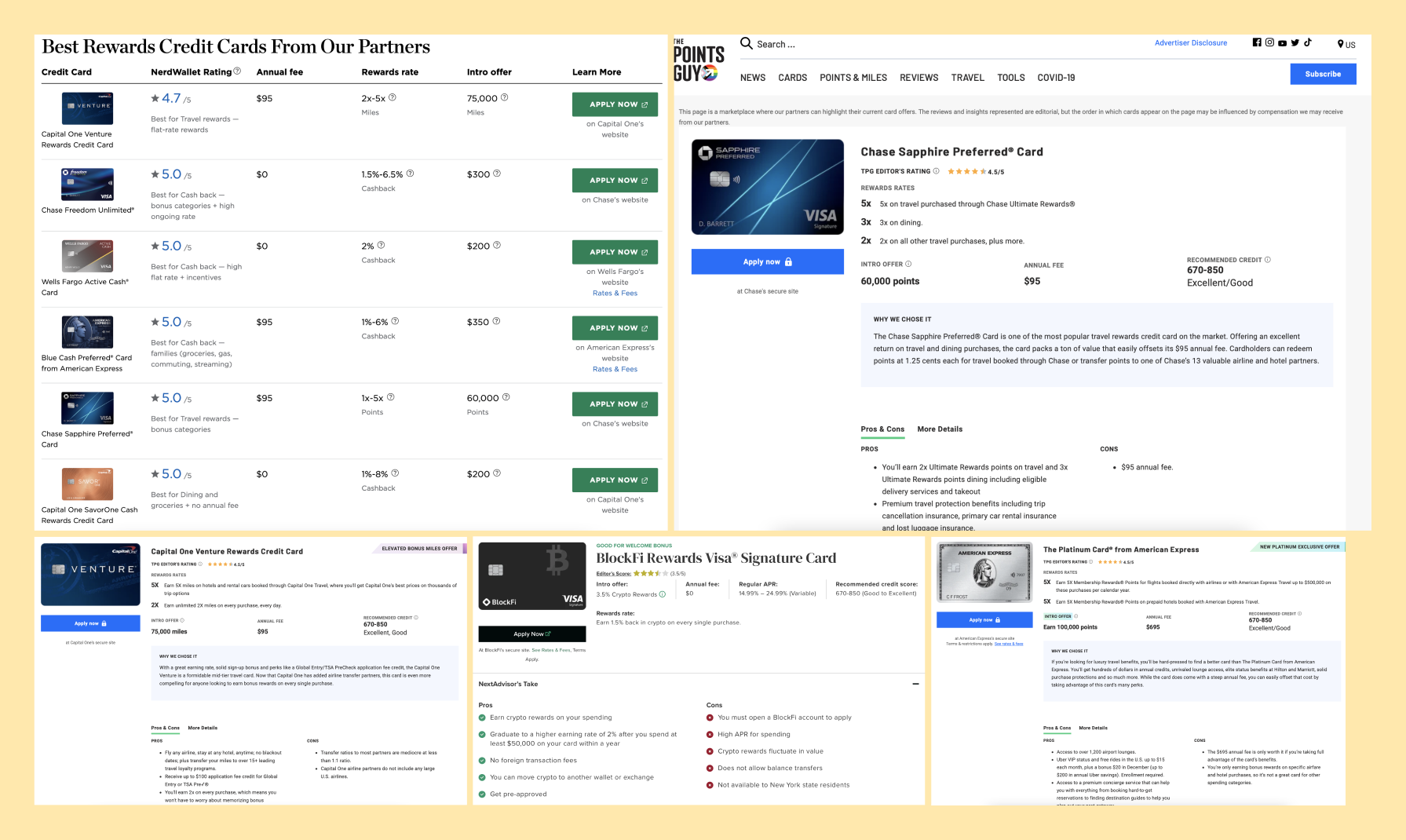Image resolution: width=1406 pixels, height=840 pixels.
Task: Click Apply now under Platinum Card image
Action: (x=984, y=620)
